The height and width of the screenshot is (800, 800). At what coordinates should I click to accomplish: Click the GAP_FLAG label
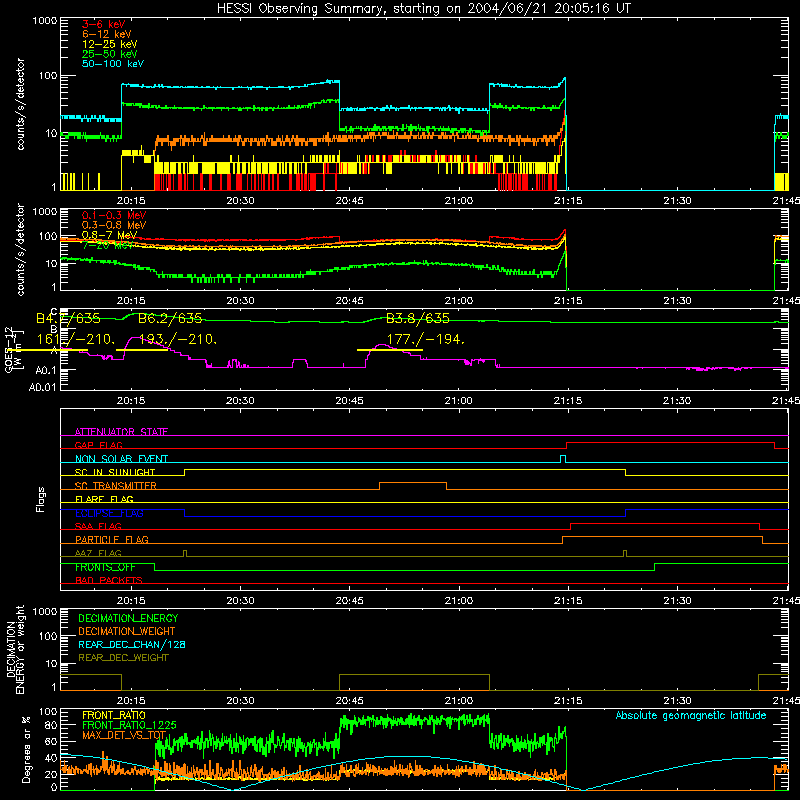[x=98, y=445]
